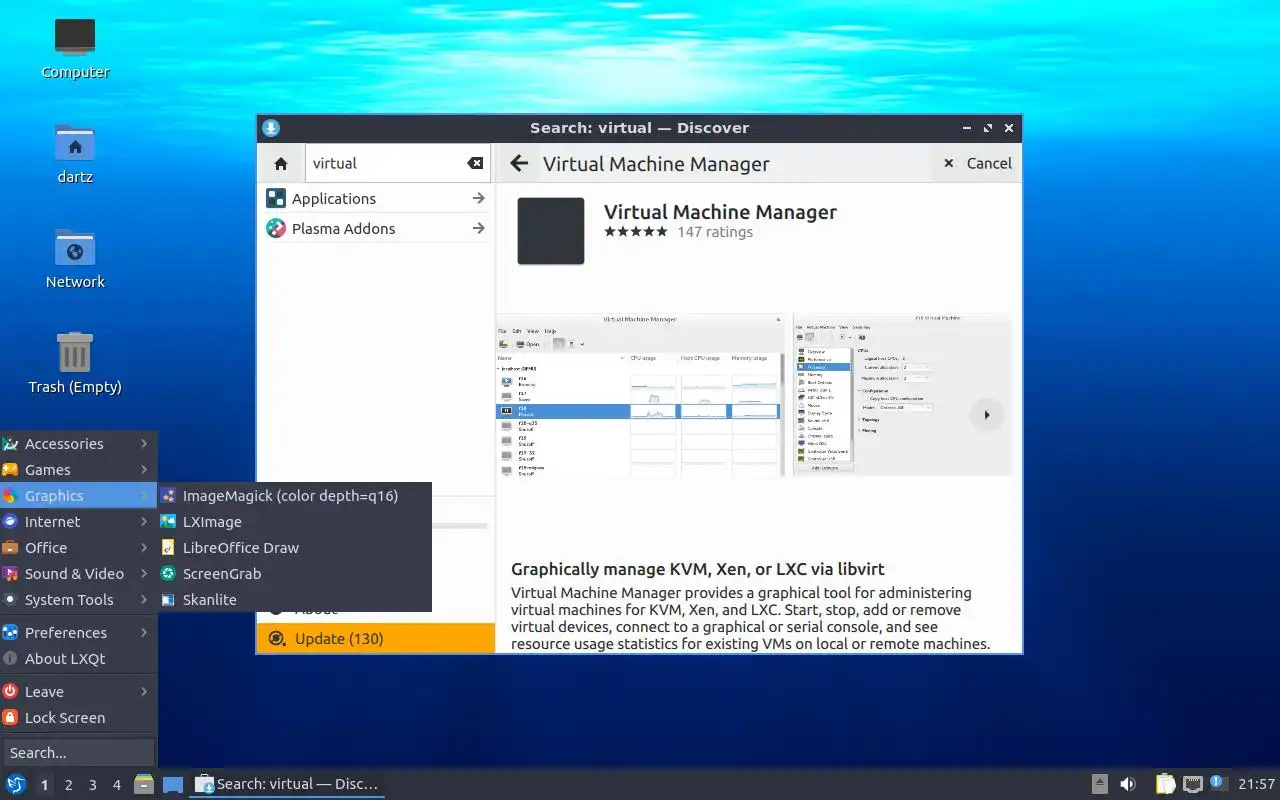Viewport: 1280px width, 800px height.
Task: Open the Network desktop icon
Action: click(x=75, y=258)
